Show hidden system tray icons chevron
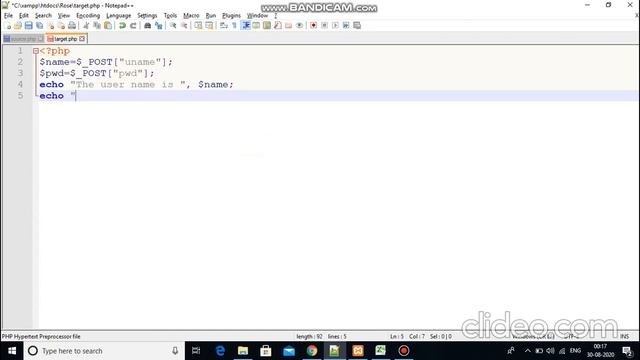 click(527, 351)
